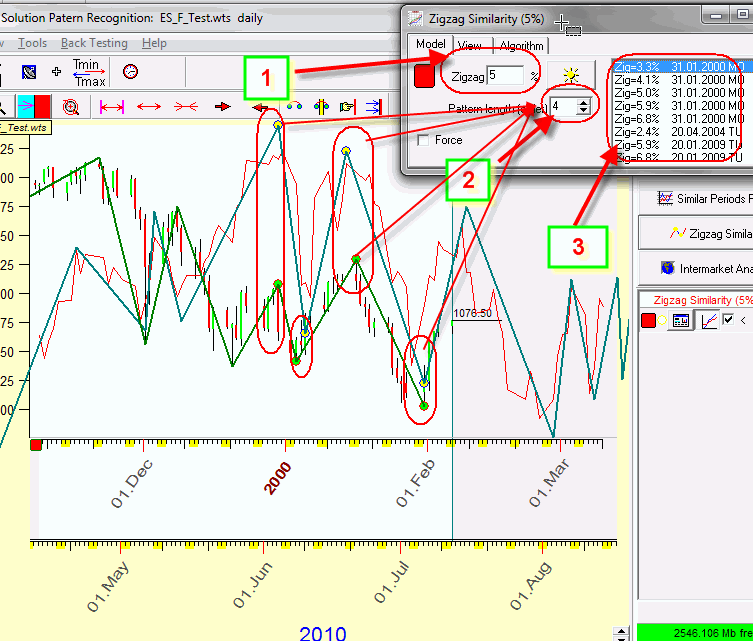Image resolution: width=753 pixels, height=641 pixels.
Task: Click the red target zoom icon
Action: click(70, 106)
